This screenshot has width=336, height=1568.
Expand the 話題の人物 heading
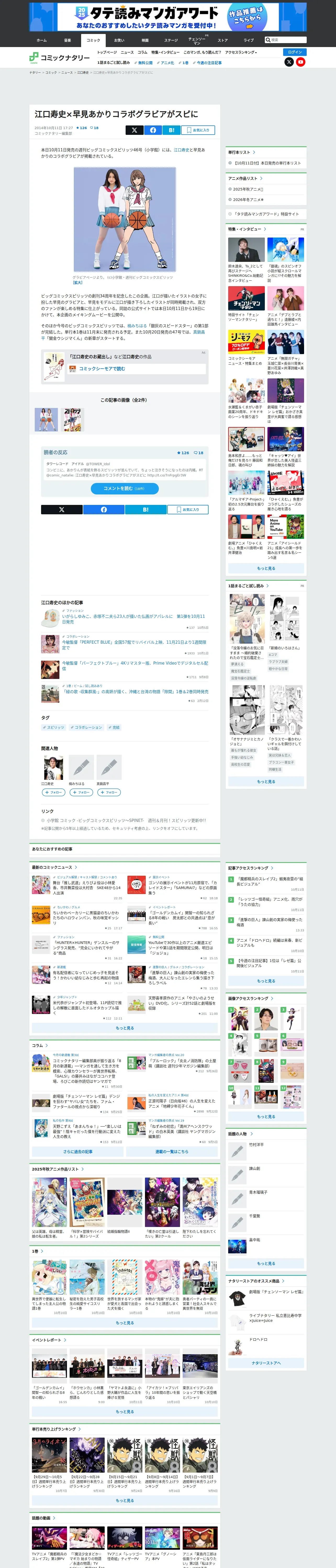(x=240, y=1134)
